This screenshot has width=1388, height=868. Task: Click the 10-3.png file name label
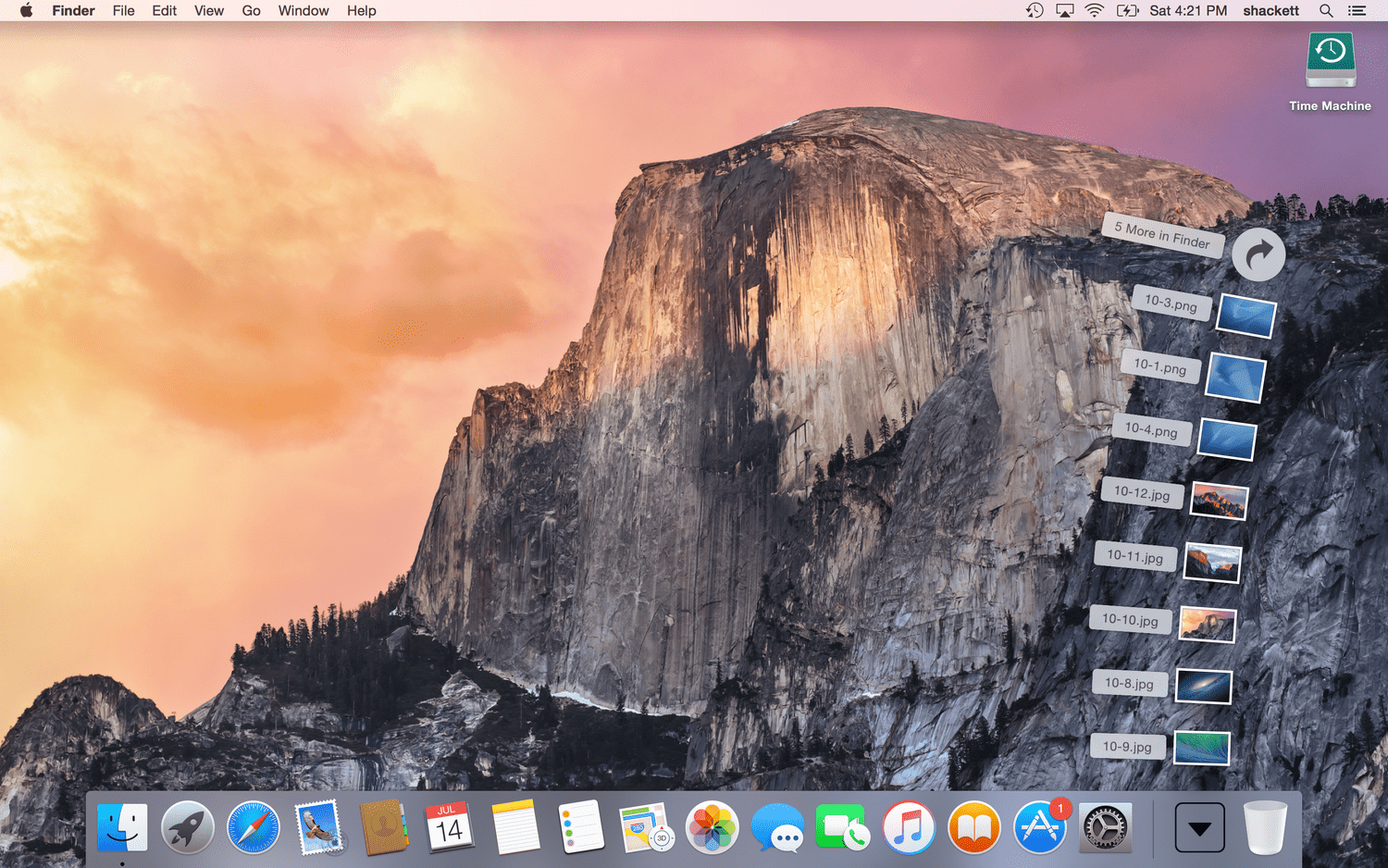click(1171, 303)
